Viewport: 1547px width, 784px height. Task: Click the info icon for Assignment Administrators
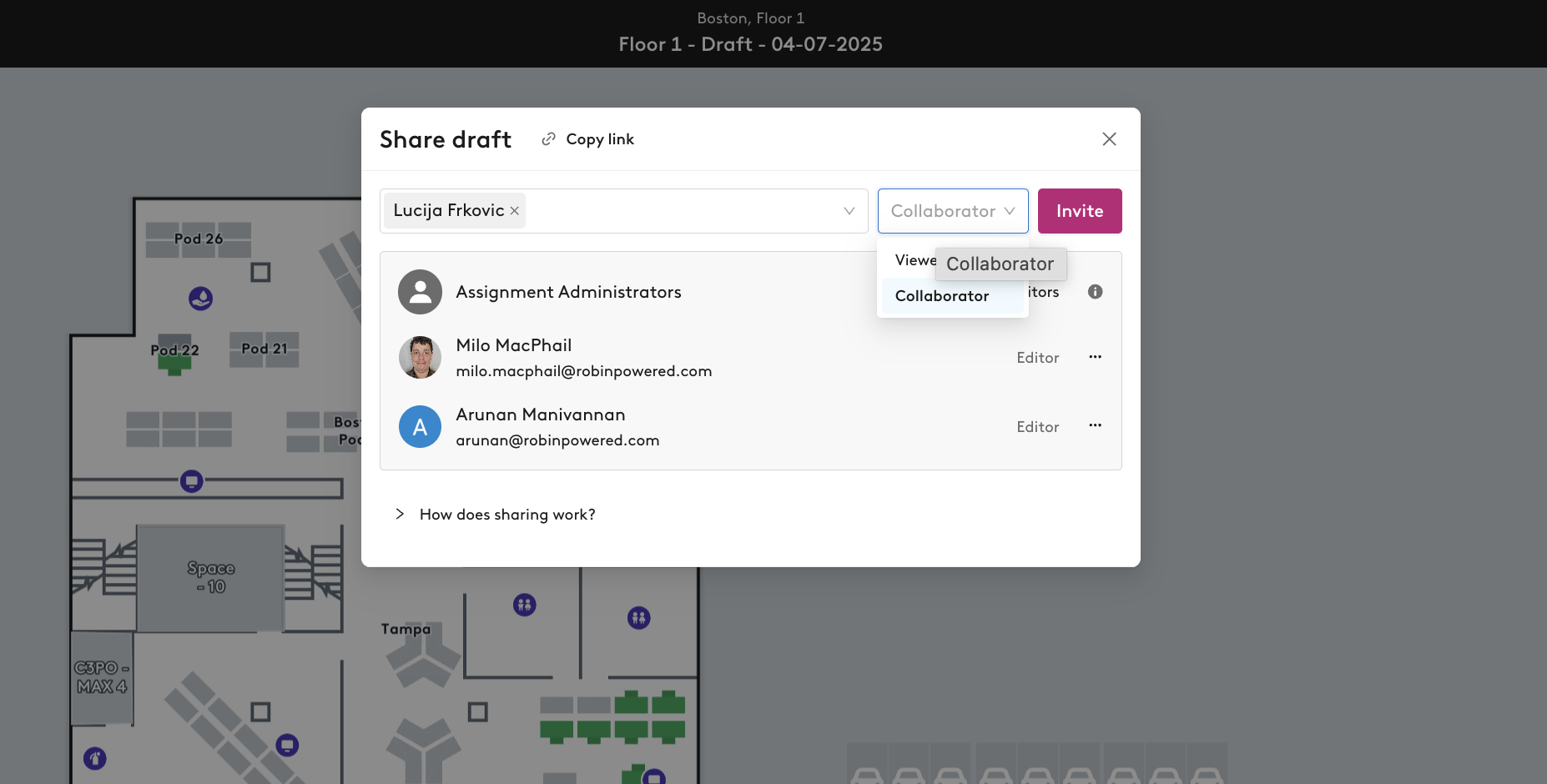1096,292
